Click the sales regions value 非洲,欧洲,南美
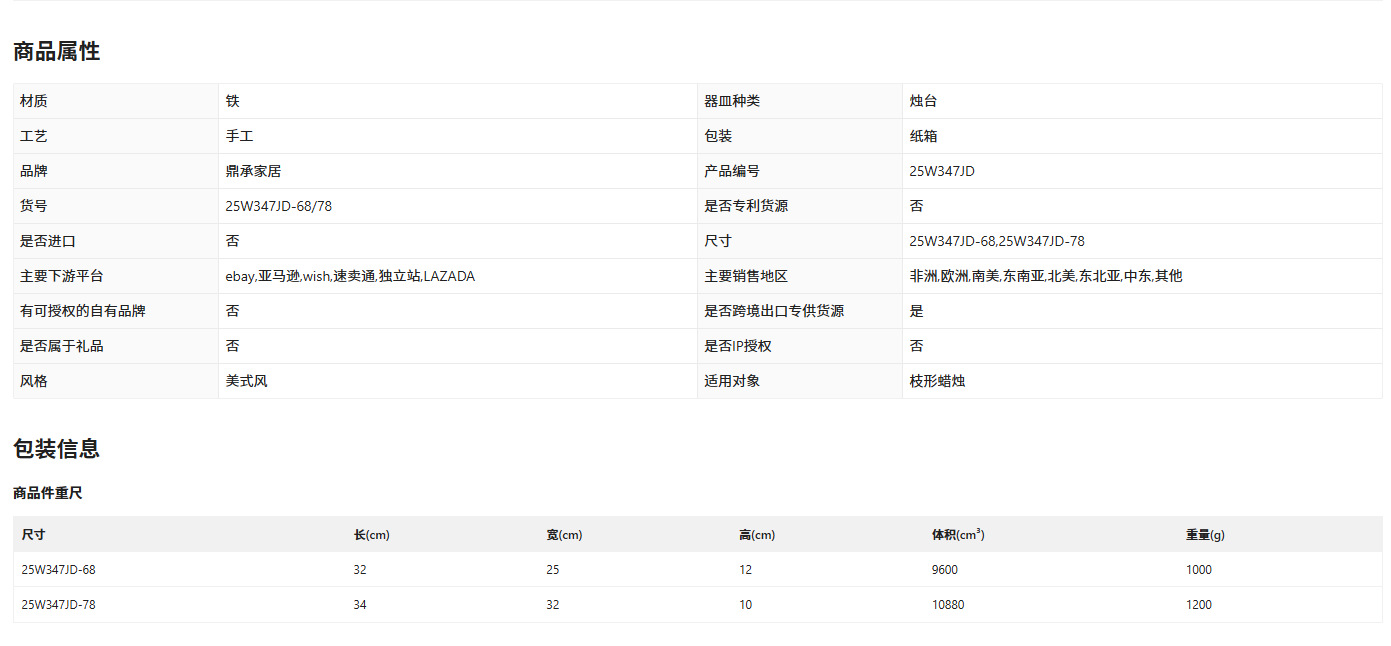This screenshot has width=1391, height=646. [x=1045, y=276]
